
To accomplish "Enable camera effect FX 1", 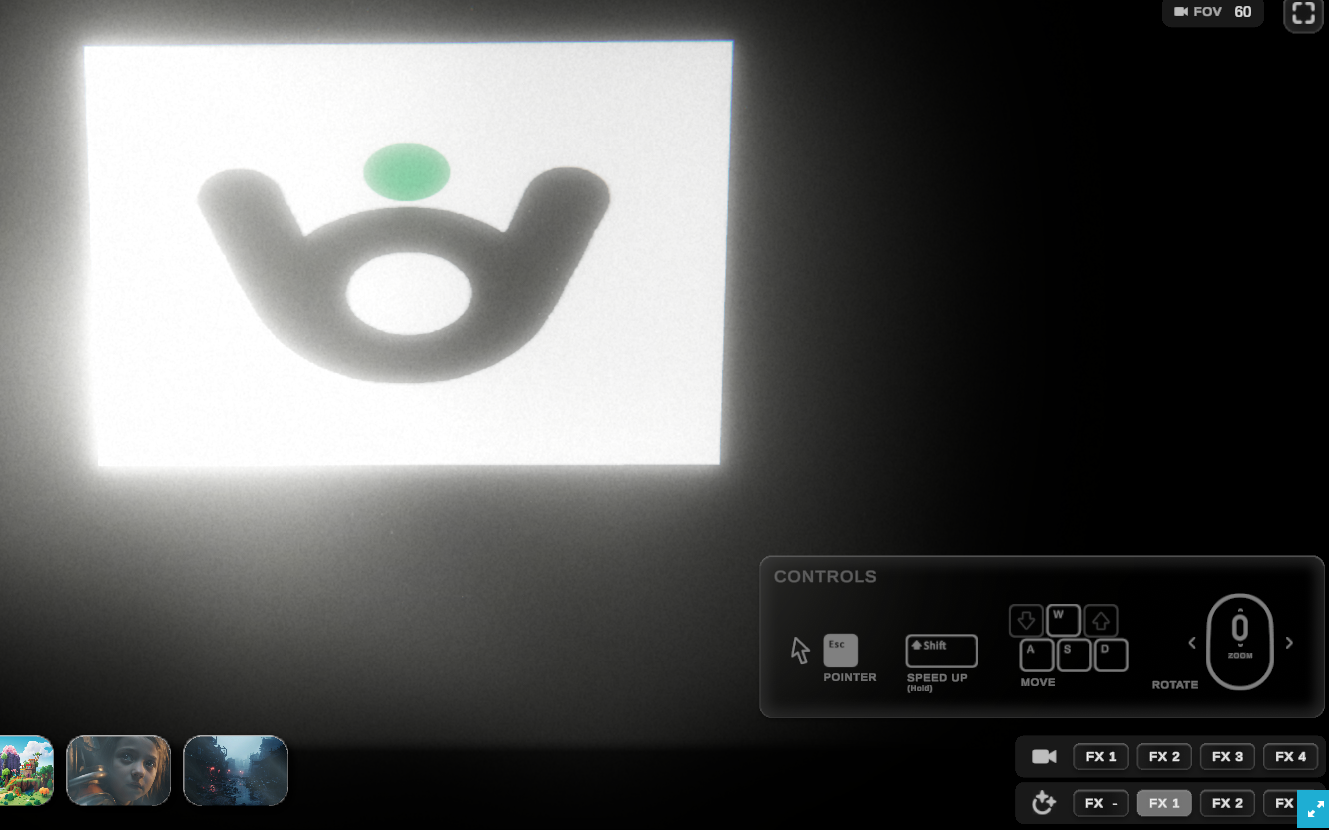I will (1101, 757).
